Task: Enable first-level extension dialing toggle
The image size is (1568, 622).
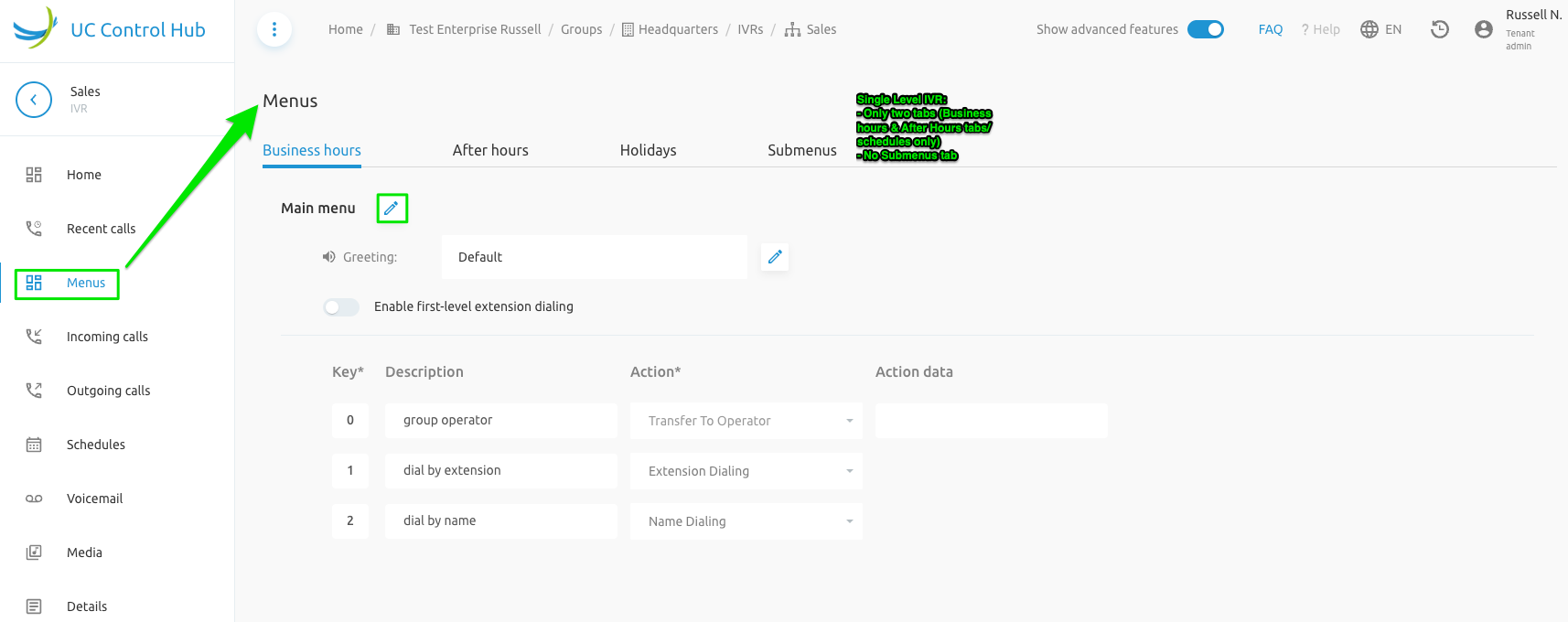Action: point(341,307)
